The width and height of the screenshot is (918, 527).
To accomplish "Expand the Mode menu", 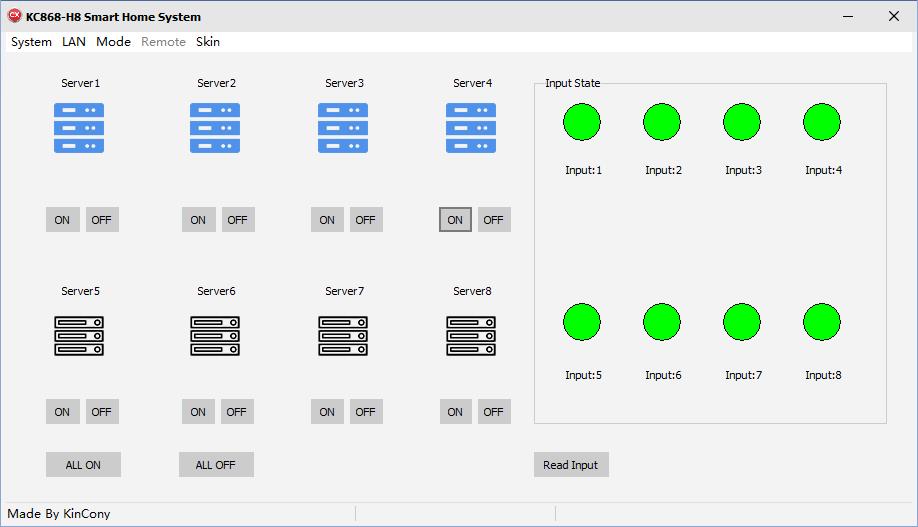I will pyautogui.click(x=113, y=42).
